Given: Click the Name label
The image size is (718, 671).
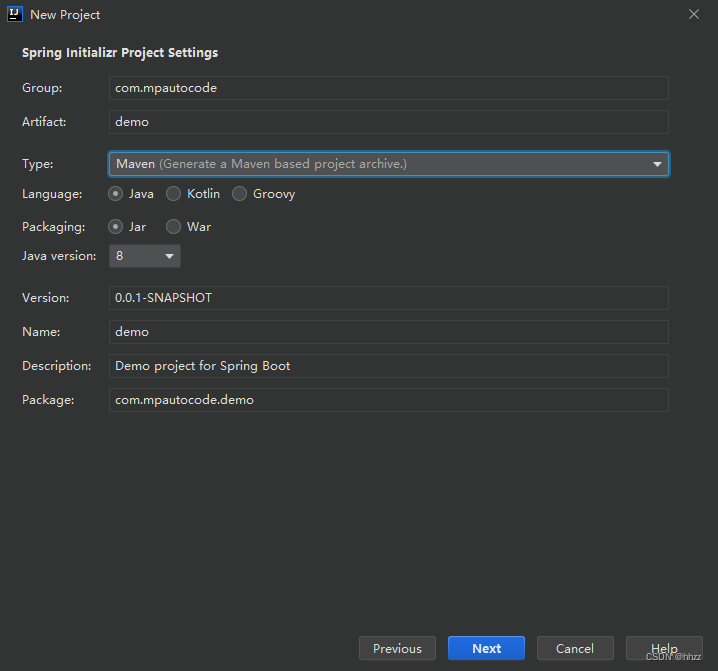Looking at the screenshot, I should 41,332.
